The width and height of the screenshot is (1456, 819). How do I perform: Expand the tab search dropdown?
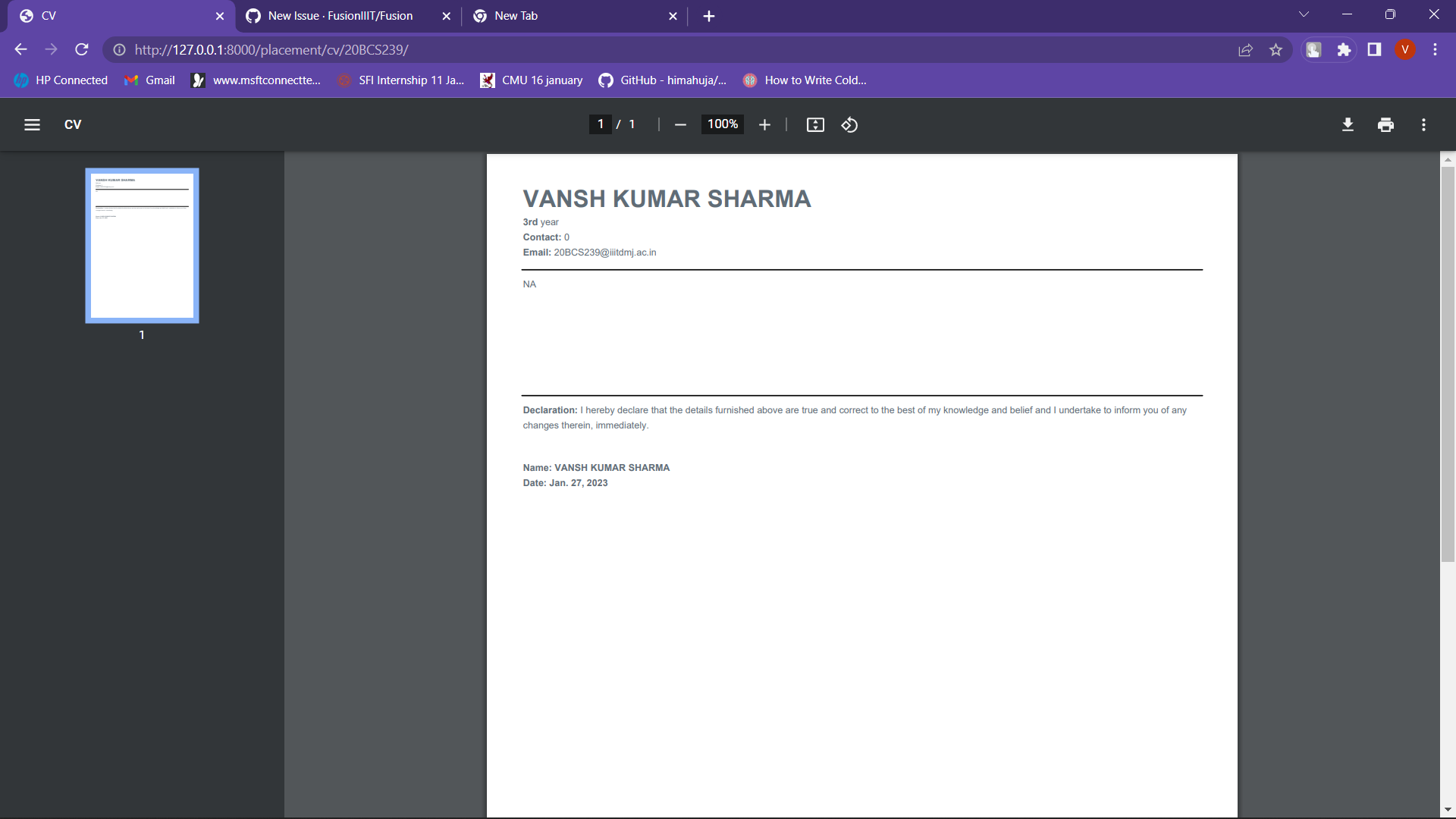(1304, 15)
